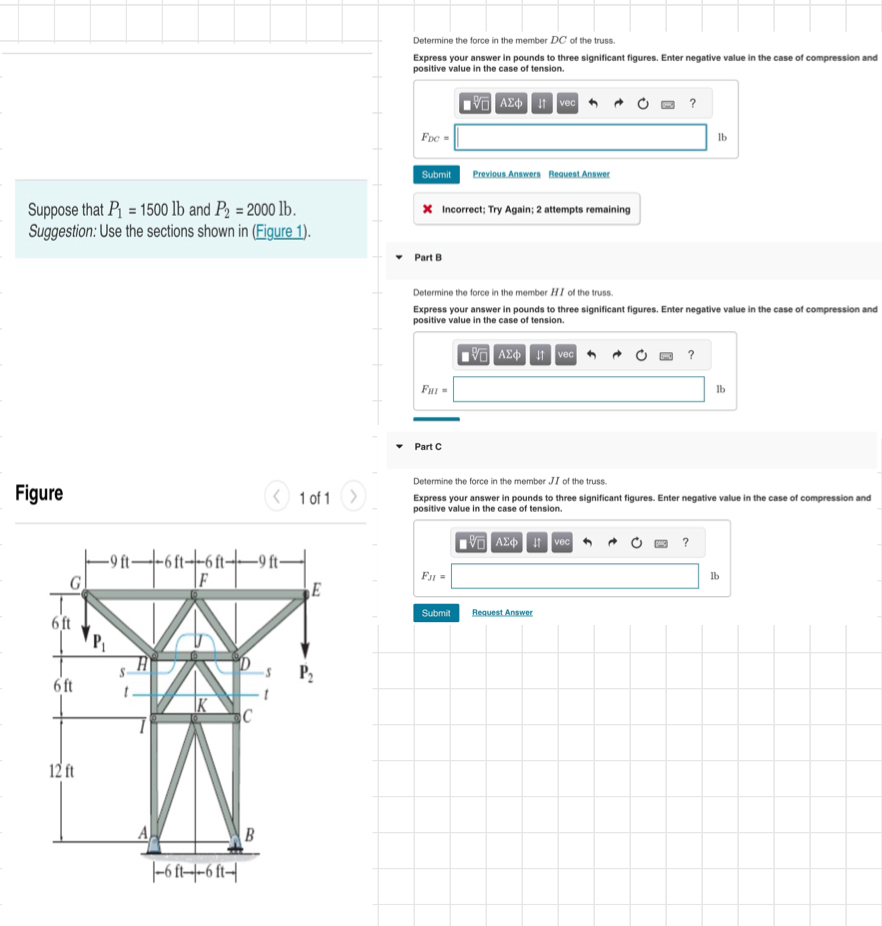Reset the answer using circular arrow in Part A
882x926 pixels.
pos(641,102)
